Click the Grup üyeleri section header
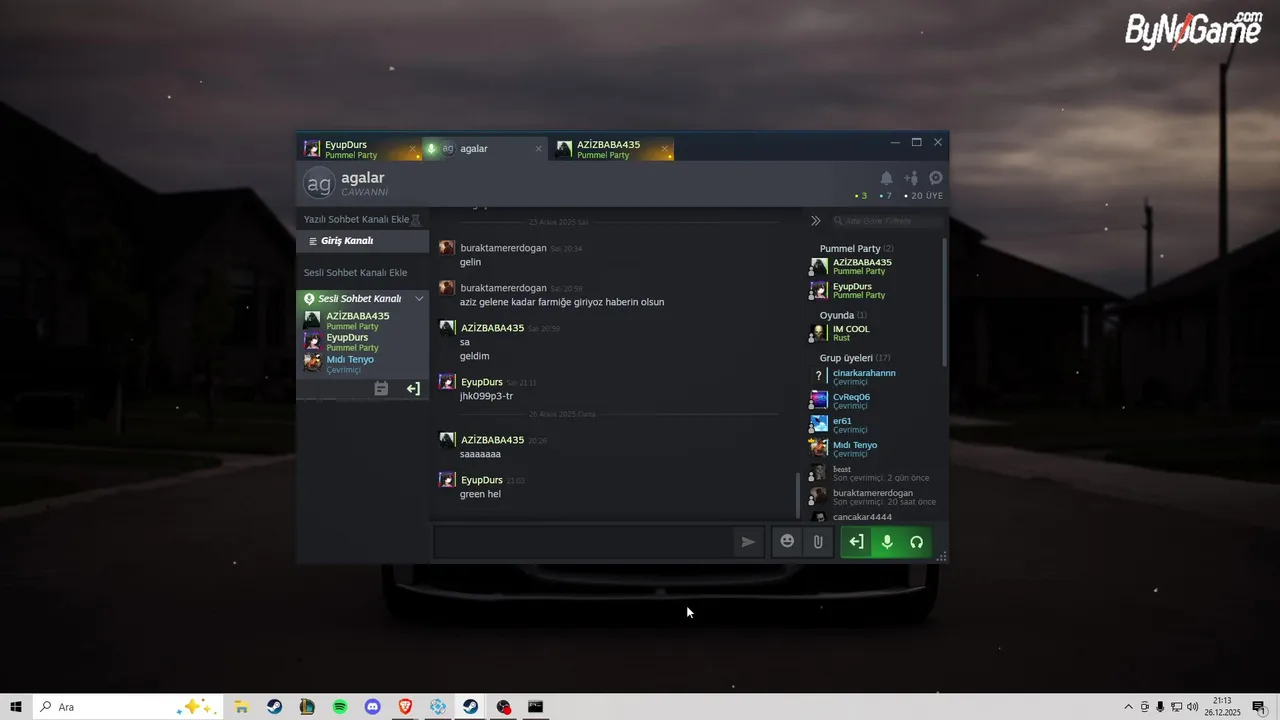1280x720 pixels. [x=855, y=358]
